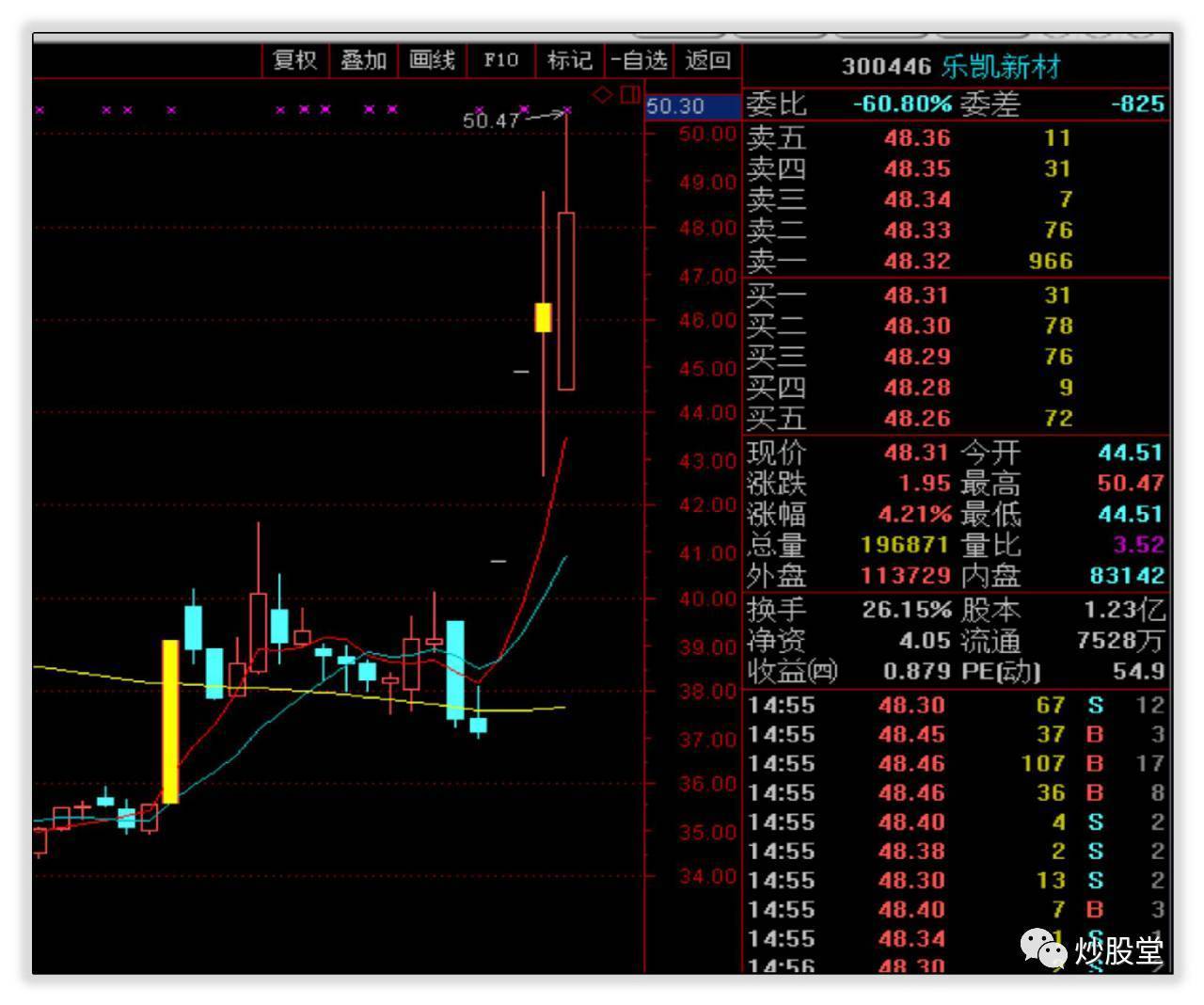
Task: Click PE(动) value 54.9
Action: click(x=1138, y=671)
